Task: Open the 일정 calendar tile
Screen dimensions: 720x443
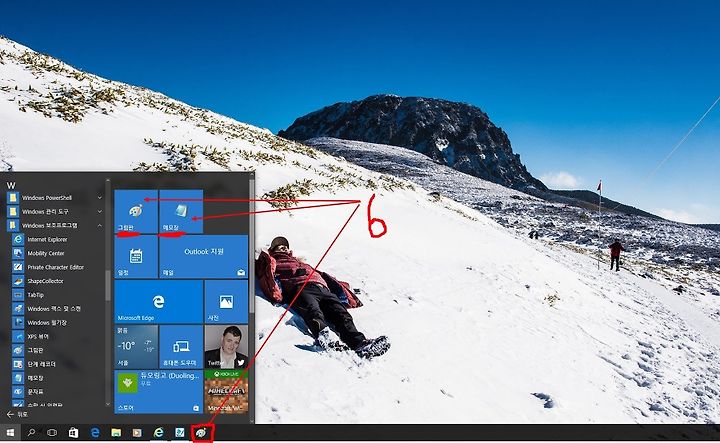Action: pyautogui.click(x=136, y=256)
